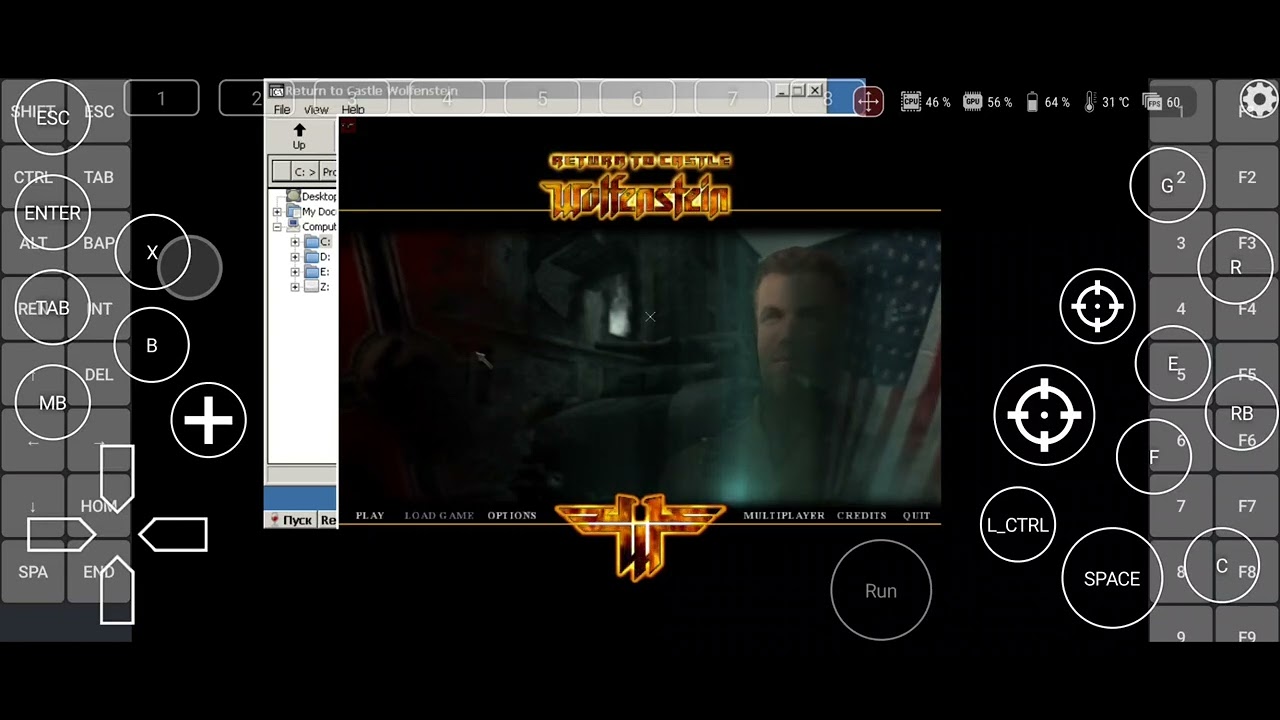Expand the My Documents tree node
Viewport: 1280px width, 720px height.
[x=277, y=212]
